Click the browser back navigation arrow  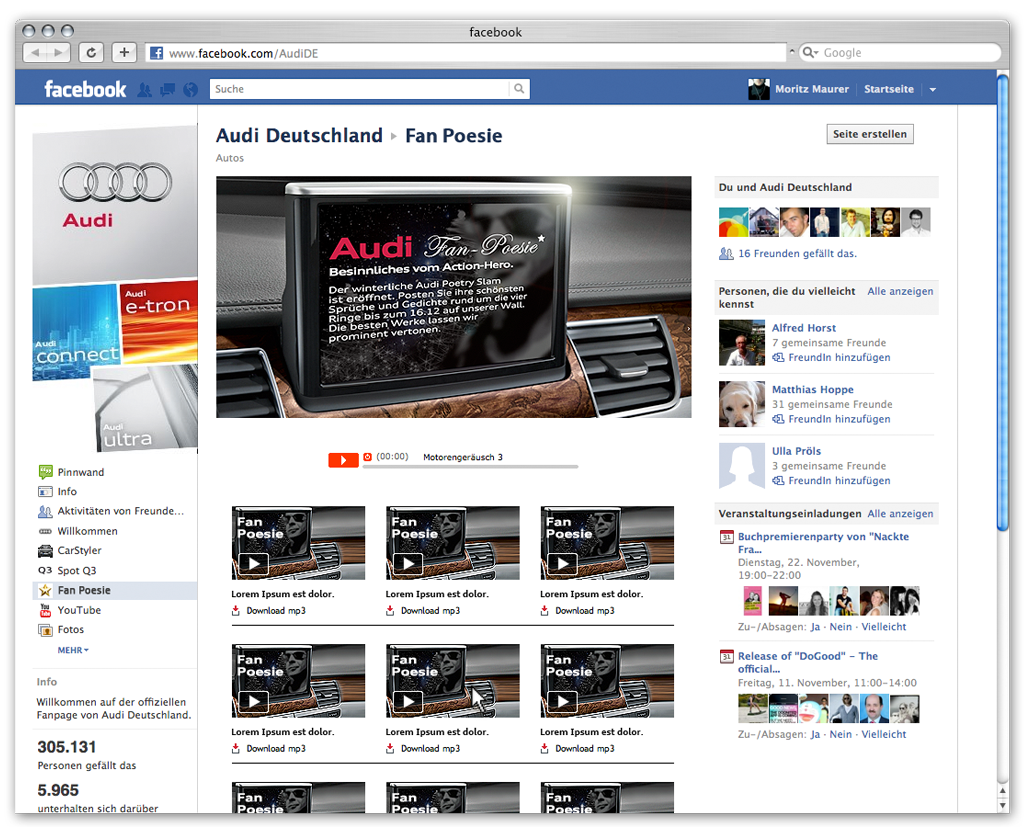point(36,53)
